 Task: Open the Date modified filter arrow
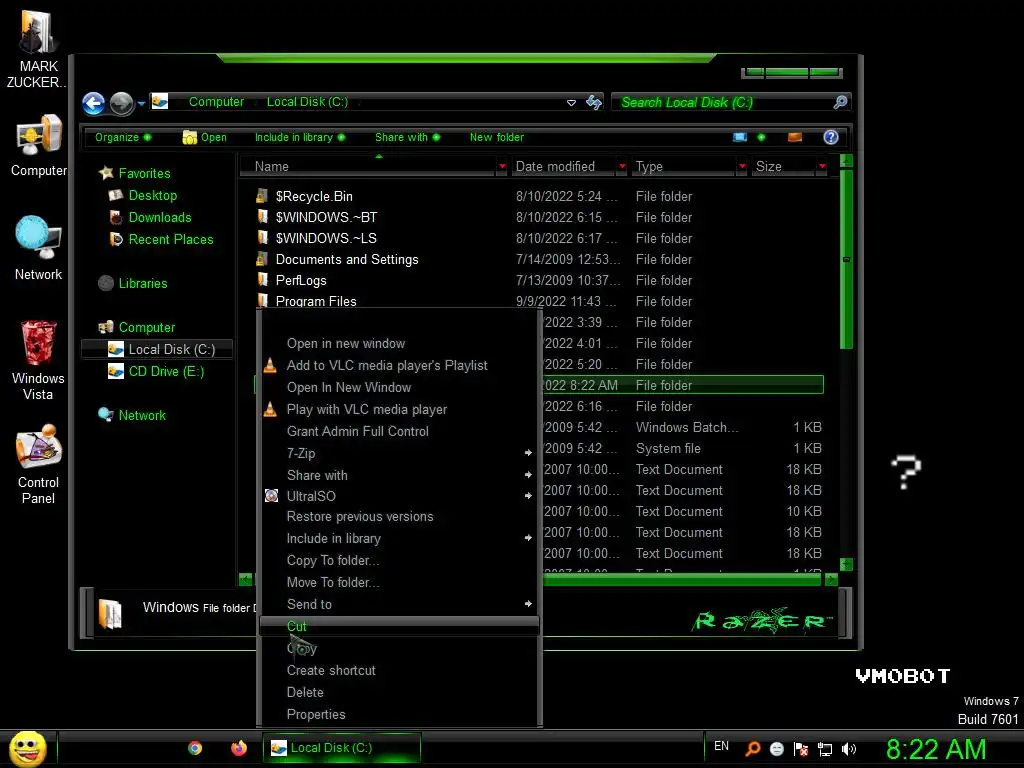click(622, 167)
